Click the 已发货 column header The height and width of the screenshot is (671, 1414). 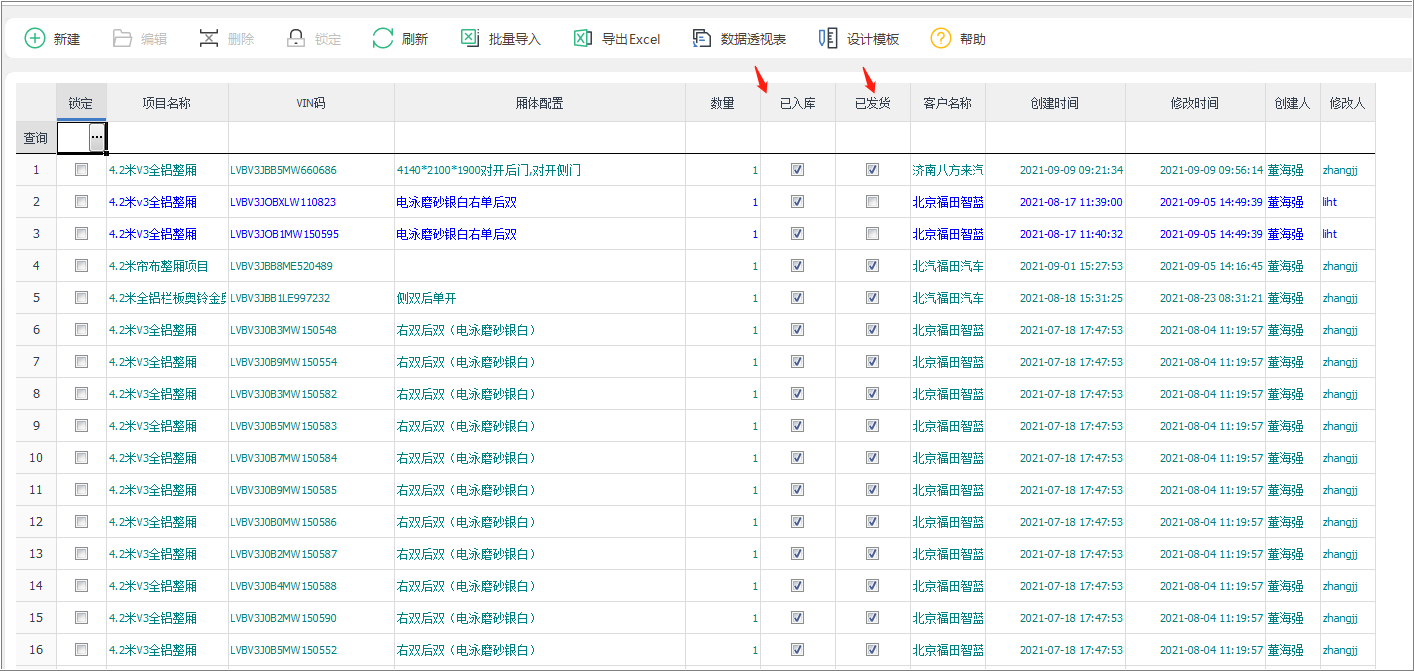(873, 103)
